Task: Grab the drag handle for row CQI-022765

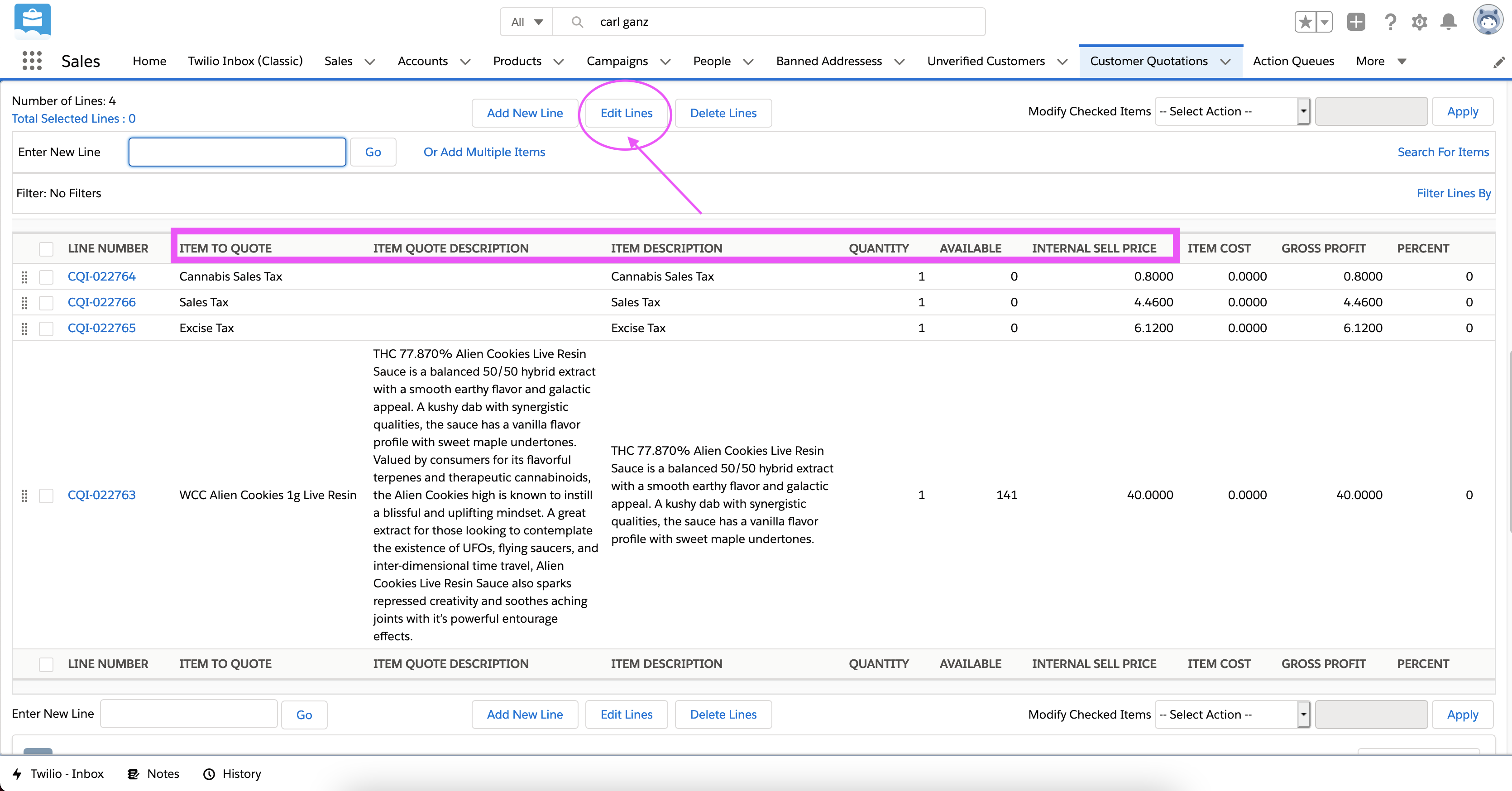Action: click(24, 329)
